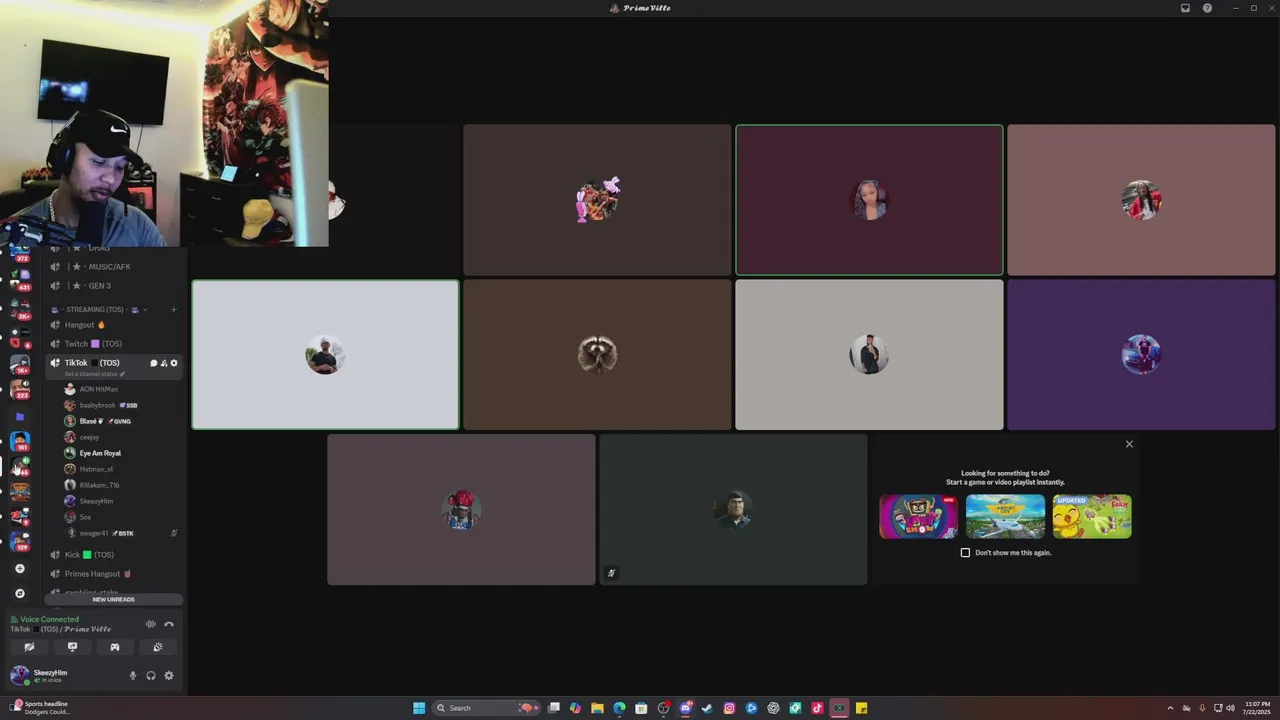1280x720 pixels.
Task: Join the Twitch (TOS) voice channel
Action: [115, 344]
